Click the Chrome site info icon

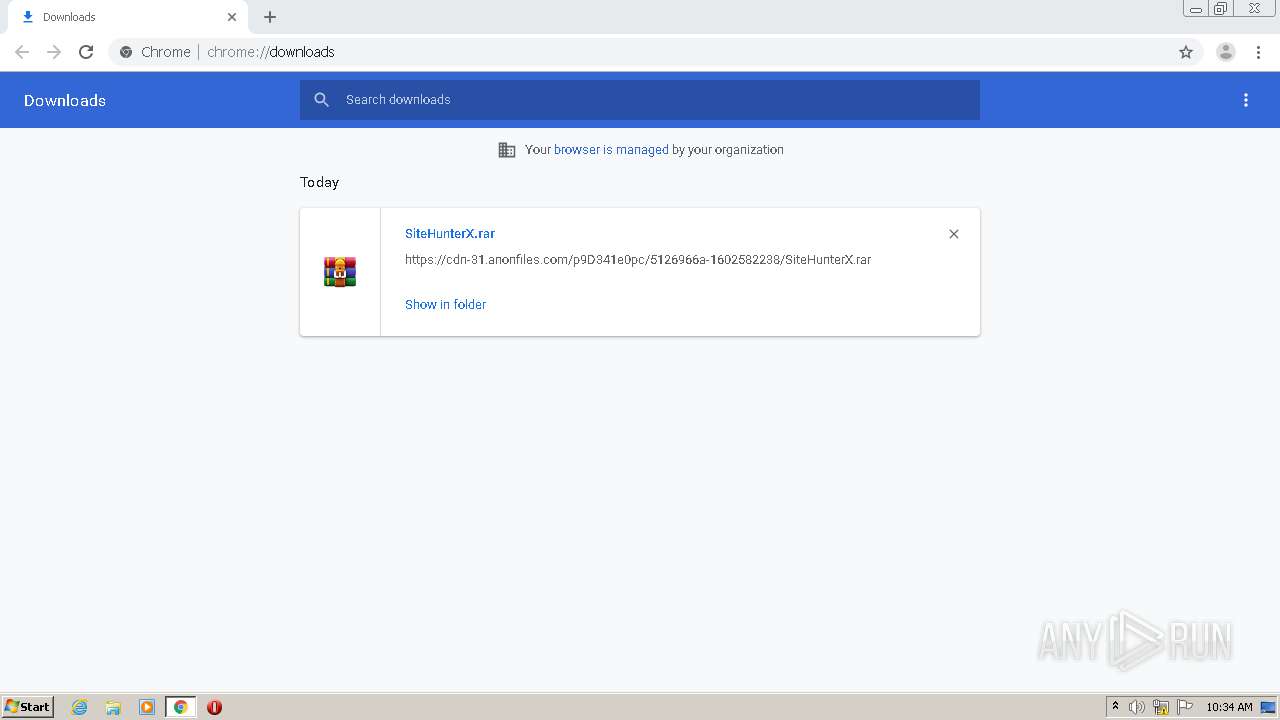click(126, 52)
